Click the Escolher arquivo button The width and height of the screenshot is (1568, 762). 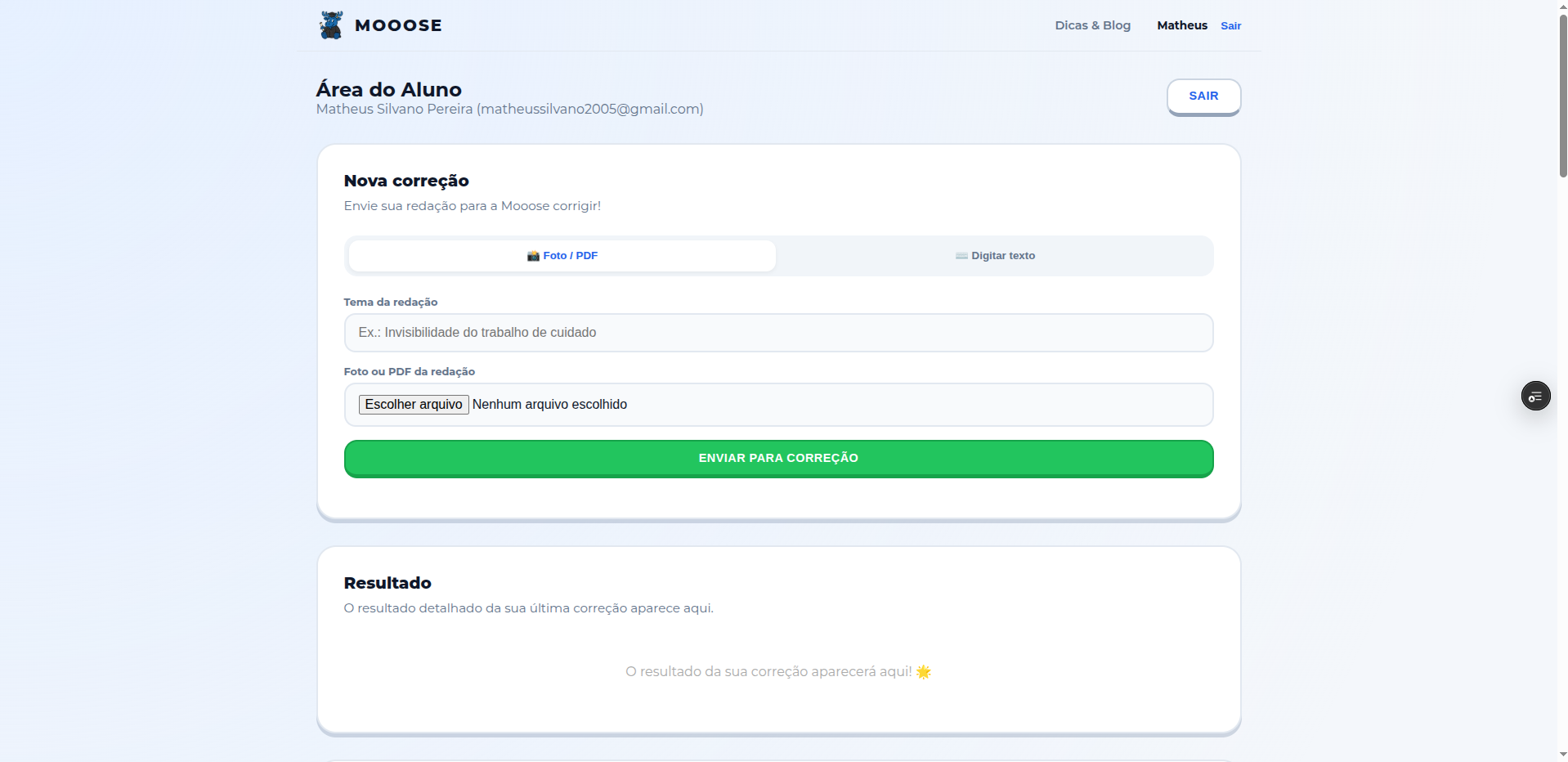414,405
